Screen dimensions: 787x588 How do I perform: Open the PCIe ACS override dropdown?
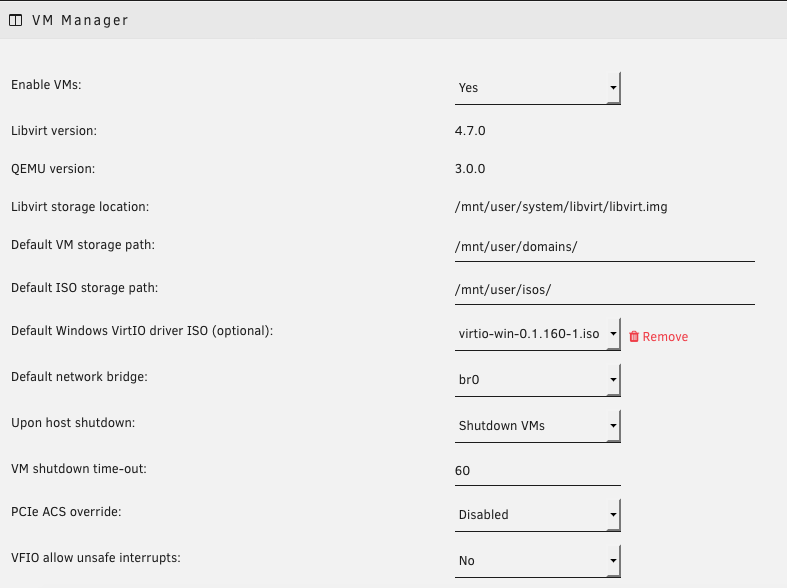538,515
